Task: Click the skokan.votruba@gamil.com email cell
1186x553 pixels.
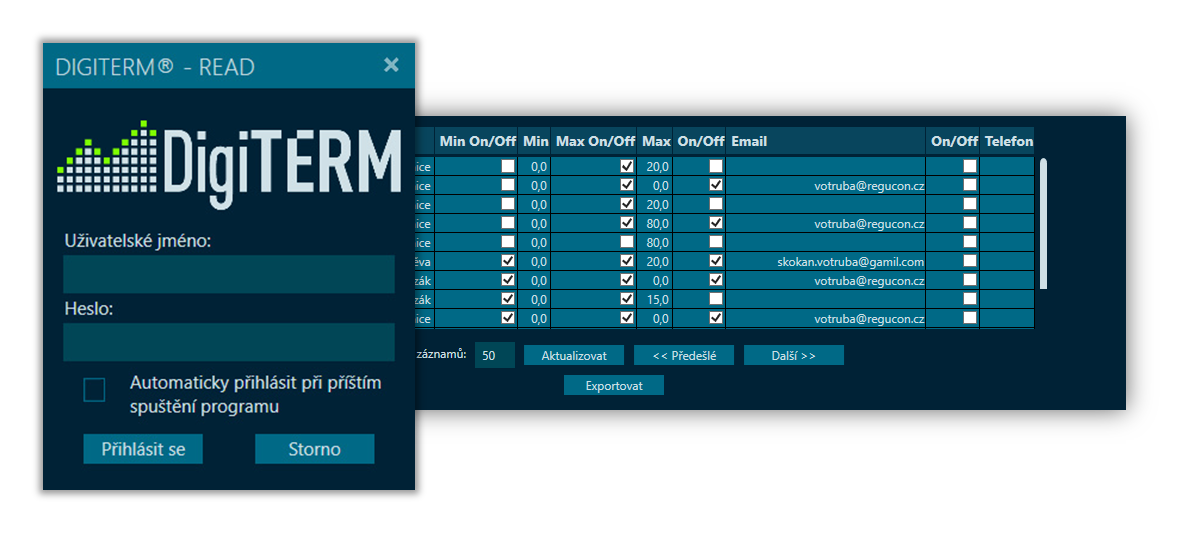Action: pos(826,262)
